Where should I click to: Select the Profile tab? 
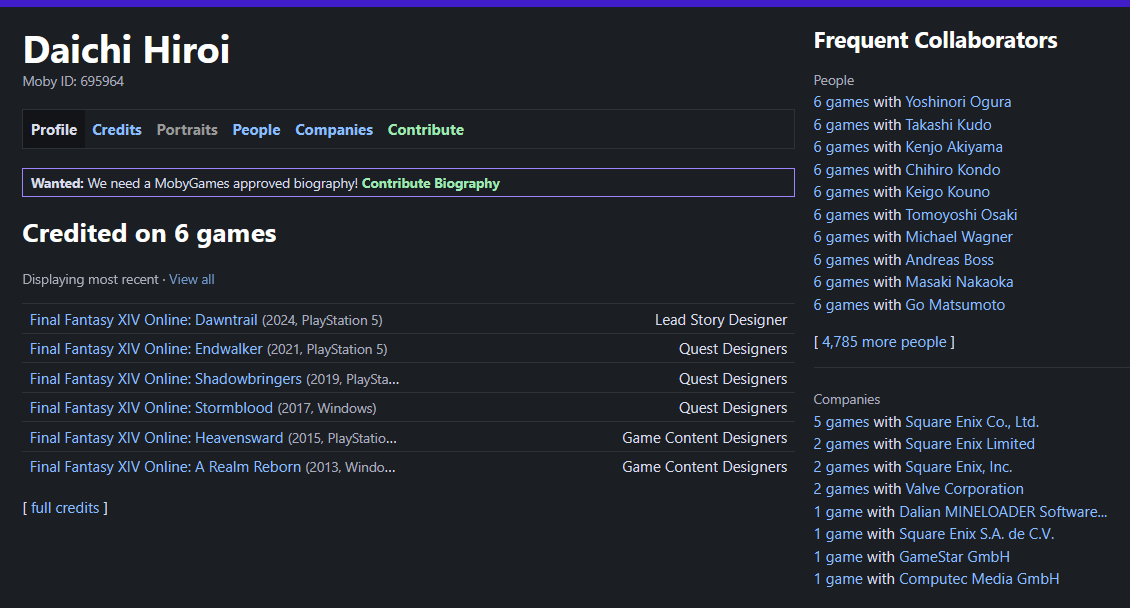[54, 130]
